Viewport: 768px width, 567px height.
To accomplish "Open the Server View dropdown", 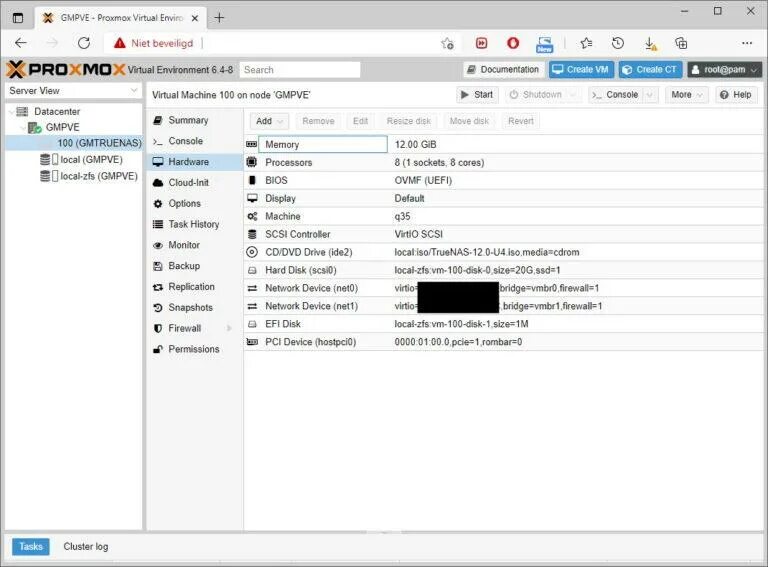I will click(134, 91).
